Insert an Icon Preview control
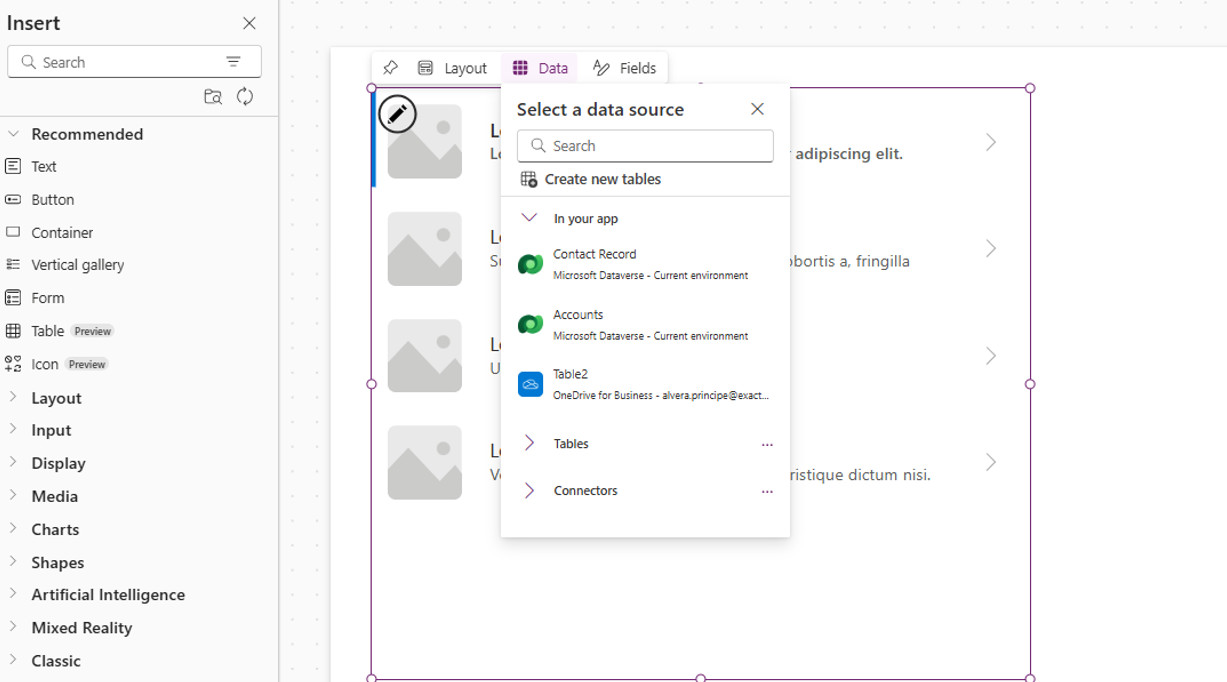 (x=44, y=363)
